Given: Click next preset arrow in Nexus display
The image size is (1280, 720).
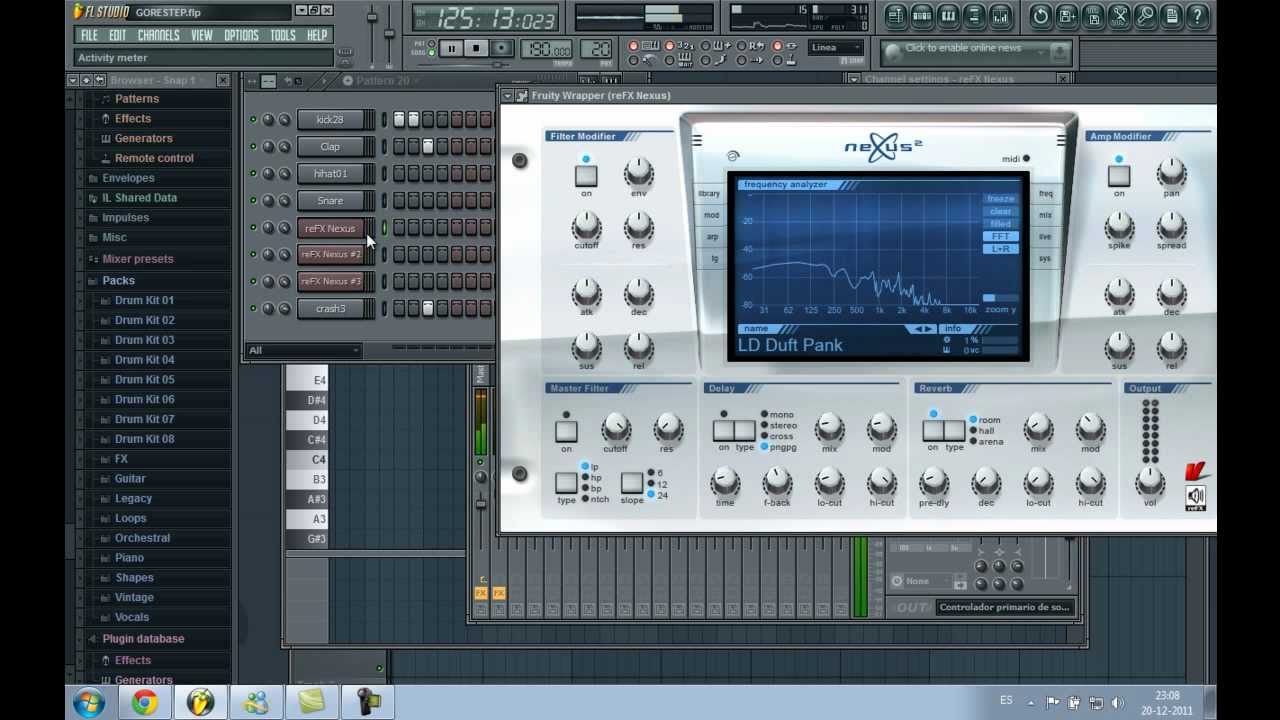Looking at the screenshot, I should coord(929,329).
